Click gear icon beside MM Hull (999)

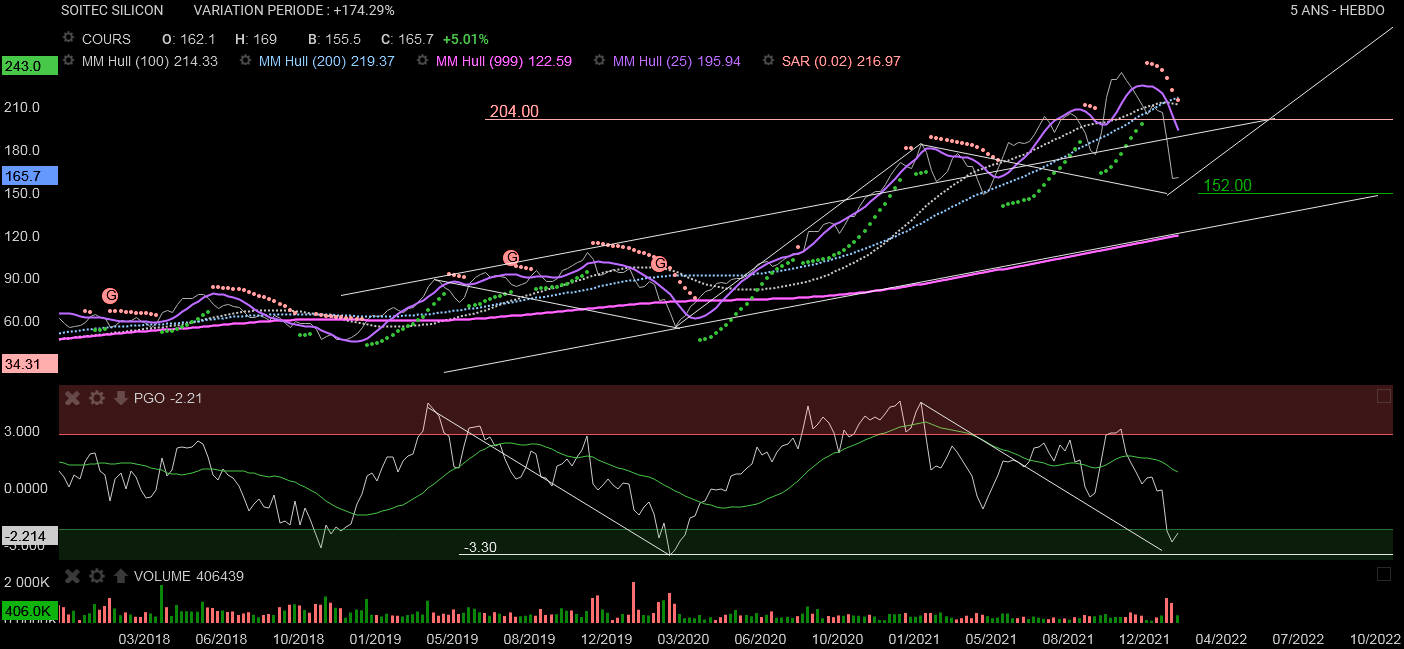[x=423, y=60]
